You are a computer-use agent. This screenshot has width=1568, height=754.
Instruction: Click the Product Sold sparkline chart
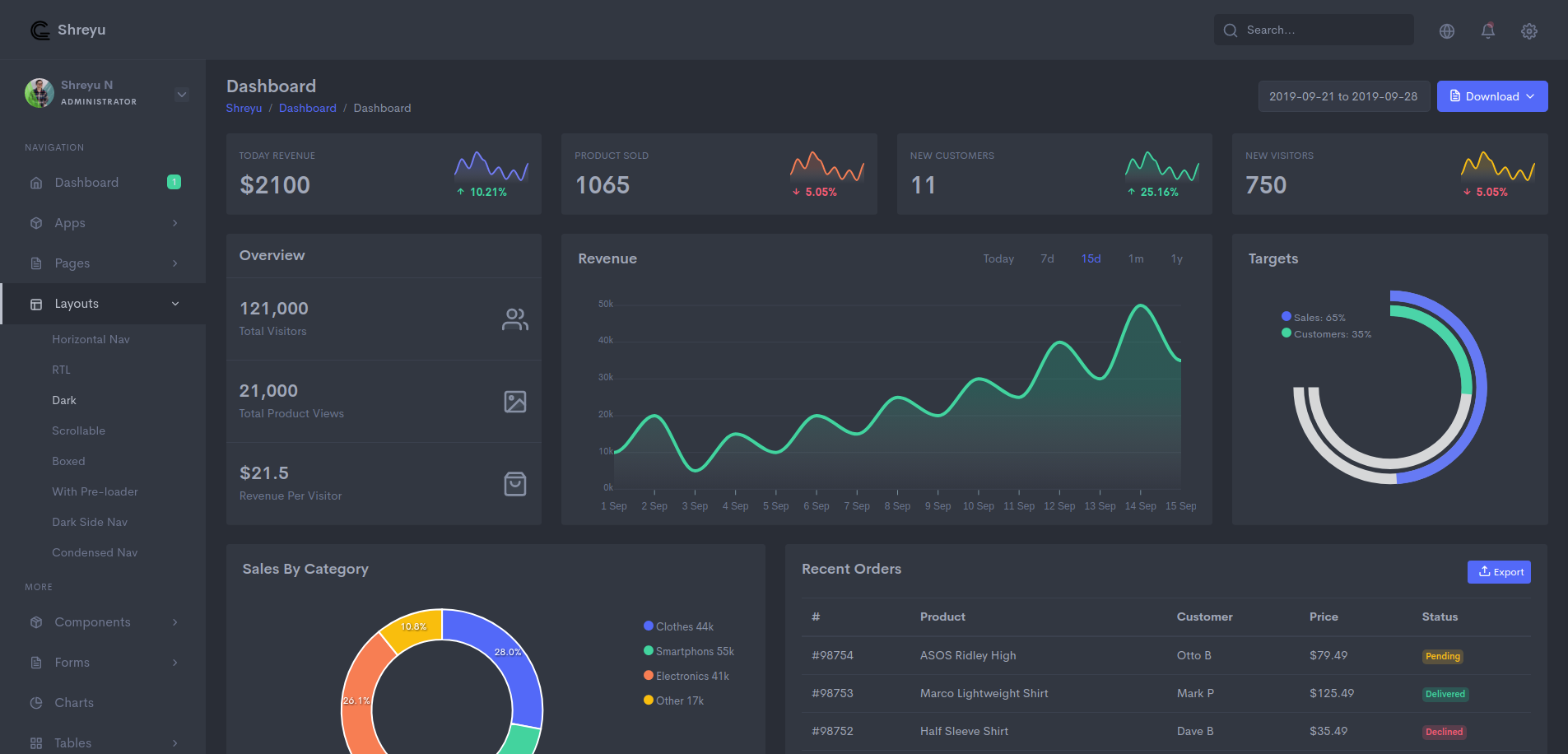[x=827, y=166]
